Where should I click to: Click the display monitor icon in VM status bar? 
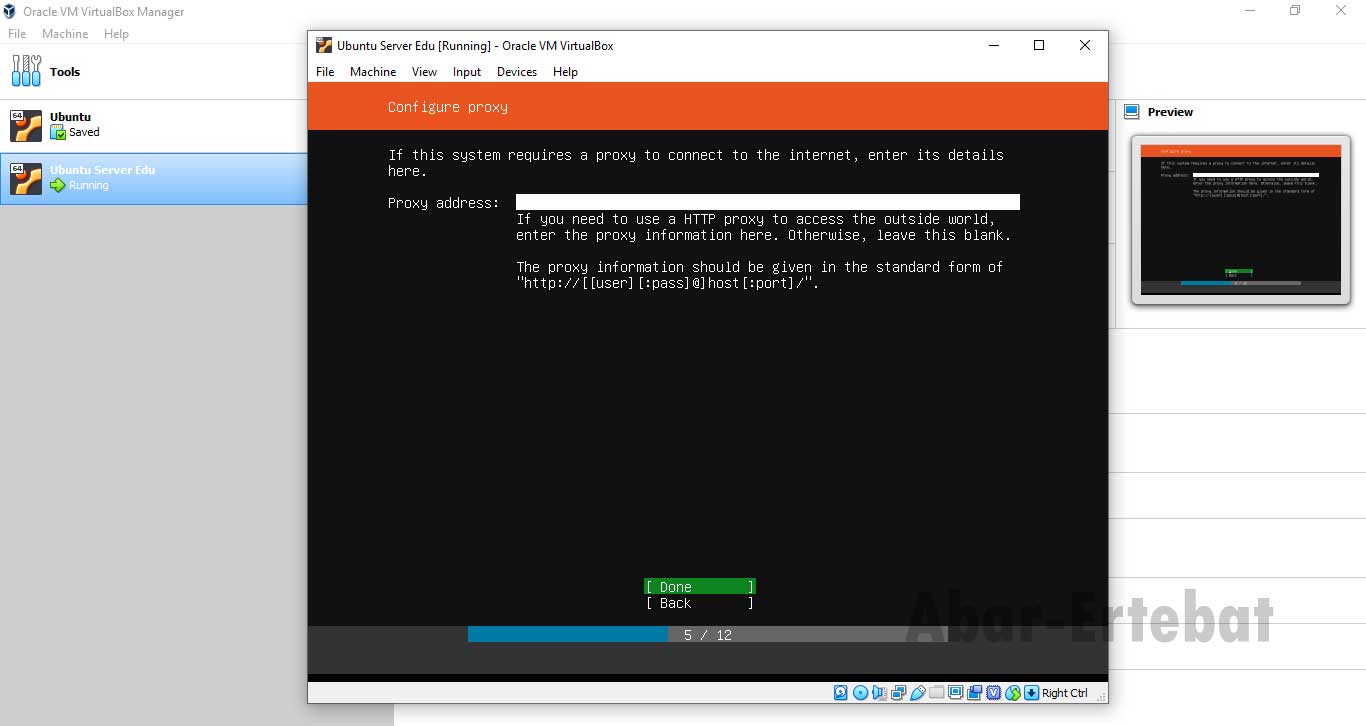tap(956, 693)
